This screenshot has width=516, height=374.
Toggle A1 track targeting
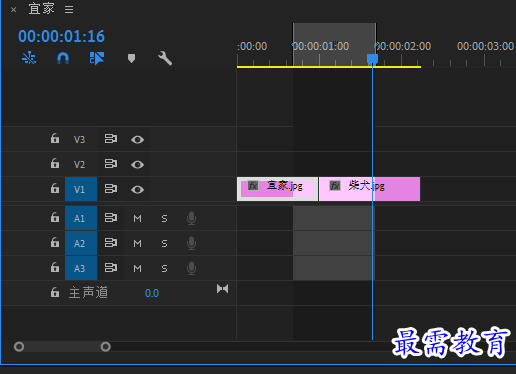(x=81, y=218)
